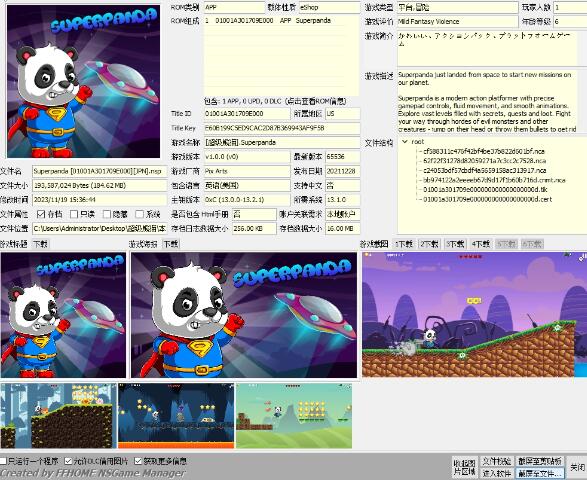Collapse the root node in file structure tree
The image size is (587, 480).
405,142
